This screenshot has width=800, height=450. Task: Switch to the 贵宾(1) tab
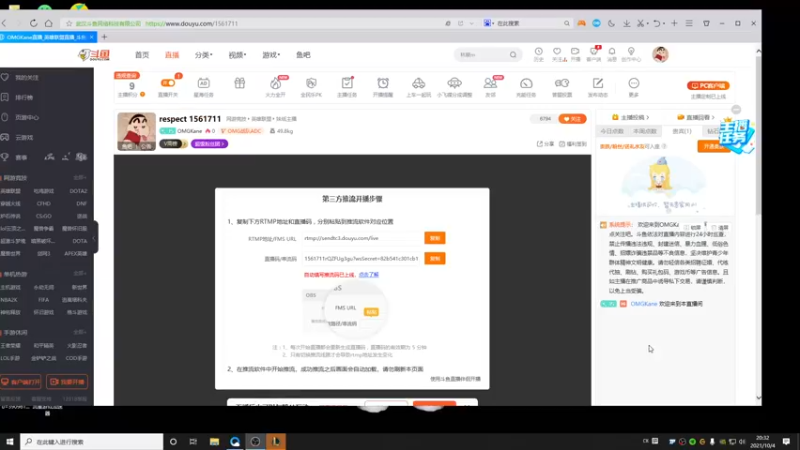tap(682, 131)
